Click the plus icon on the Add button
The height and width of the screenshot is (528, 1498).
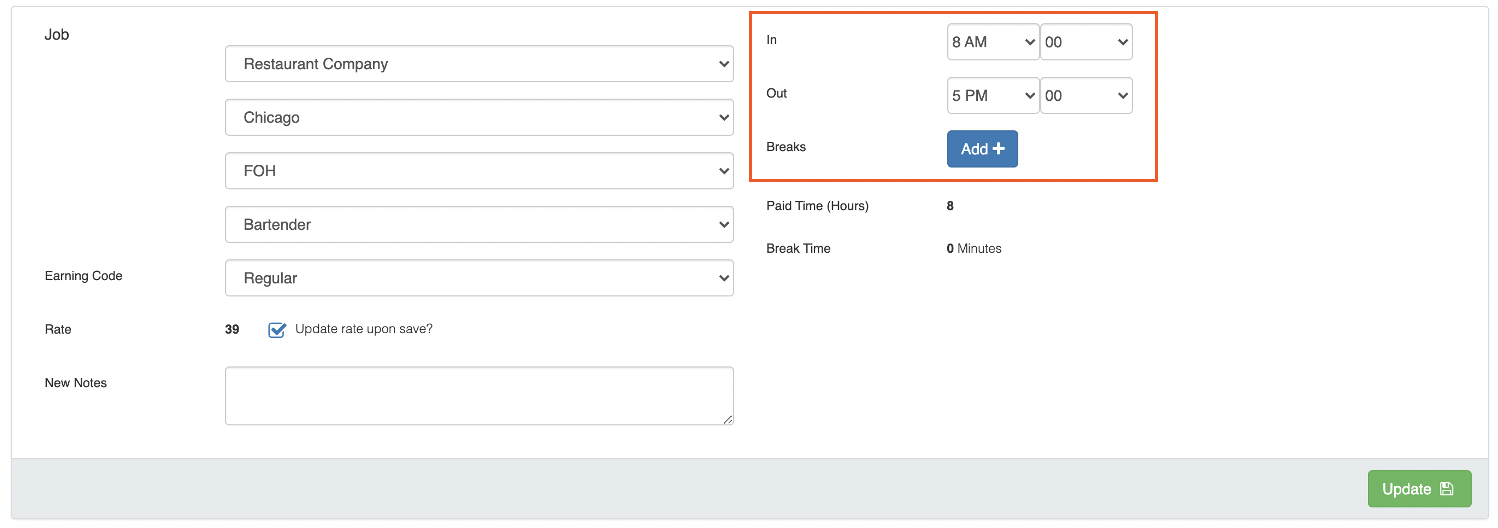pyautogui.click(x=998, y=149)
